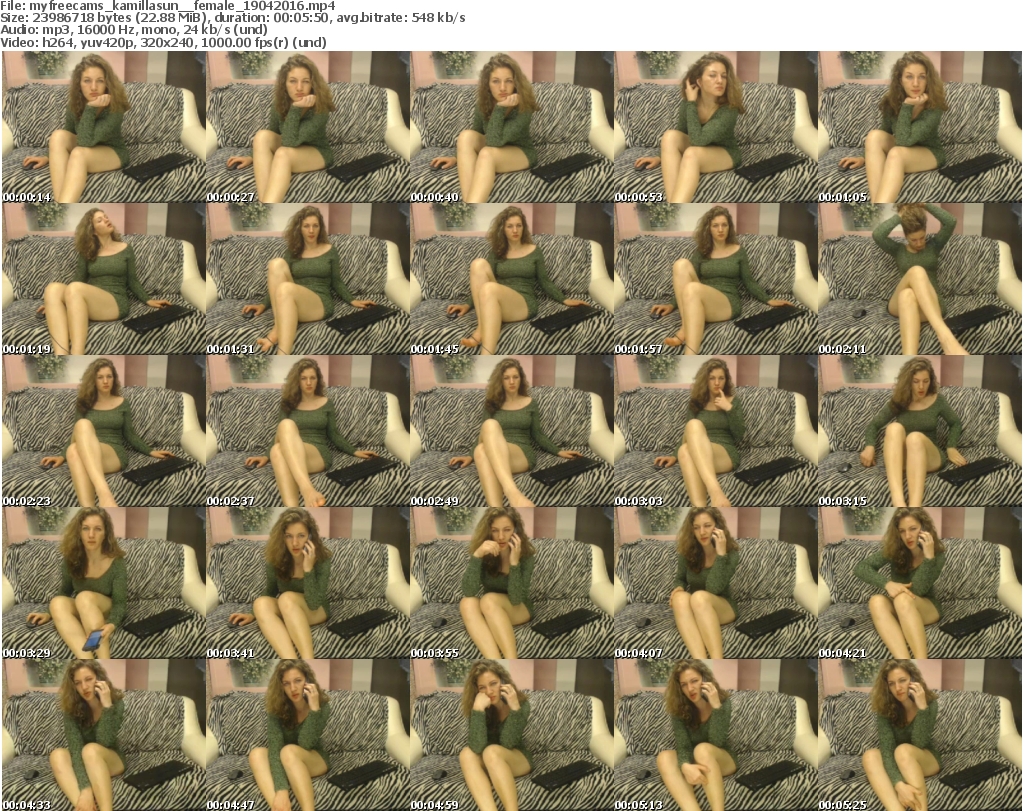This screenshot has height=811, width=1024.
Task: Open the thumbnail stamped 00:03:15
Action: [920, 432]
